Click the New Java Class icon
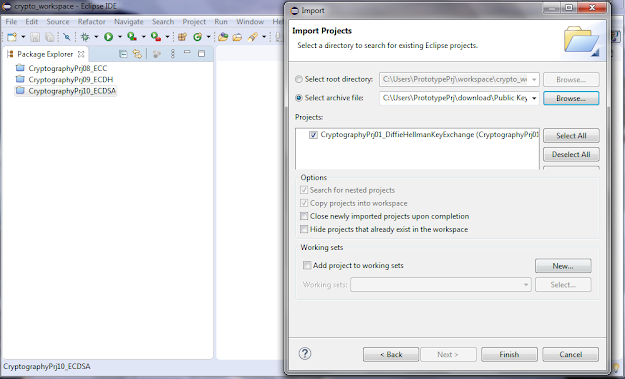Image resolution: width=625 pixels, height=379 pixels. click(x=197, y=37)
